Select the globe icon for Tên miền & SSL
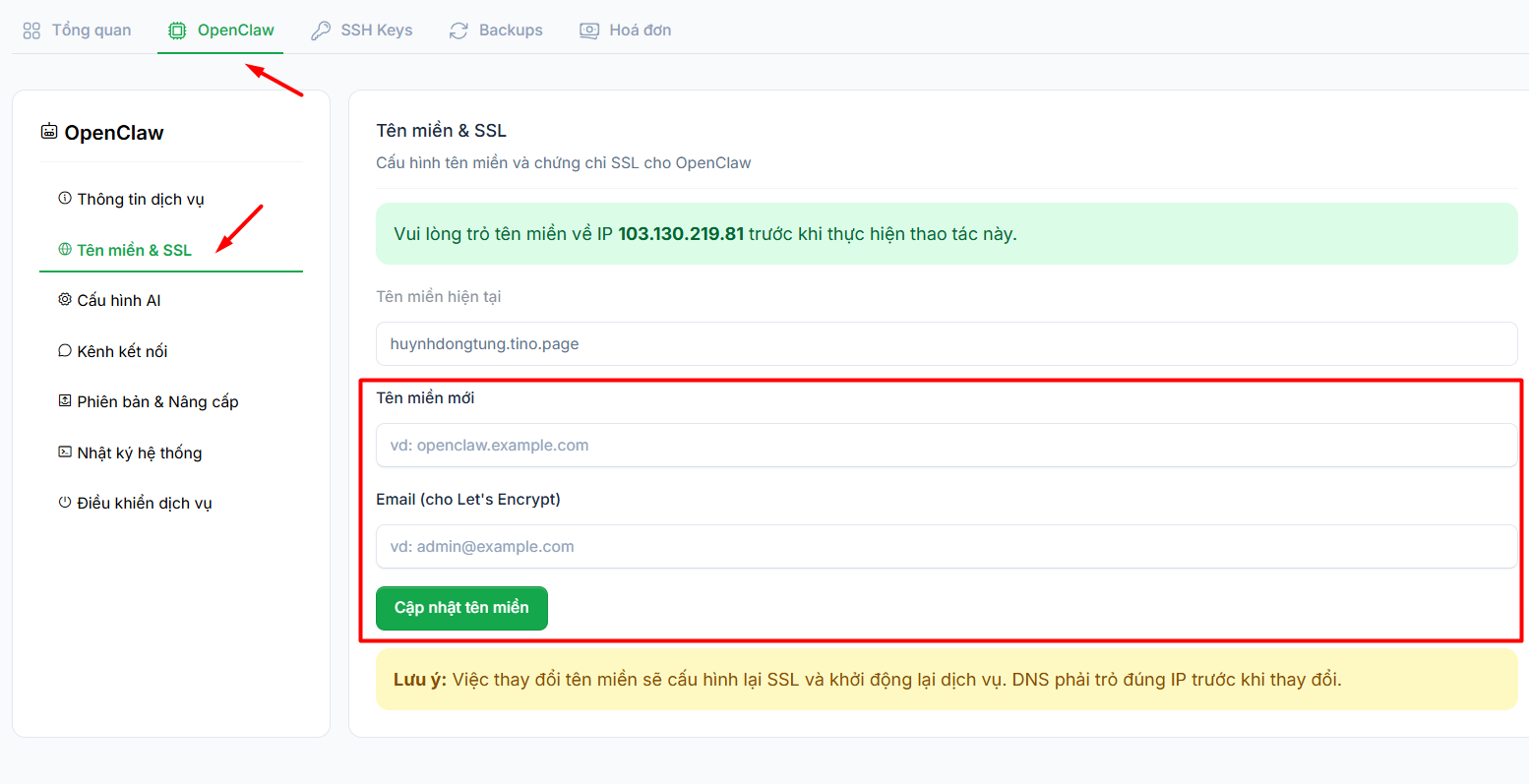 65,250
